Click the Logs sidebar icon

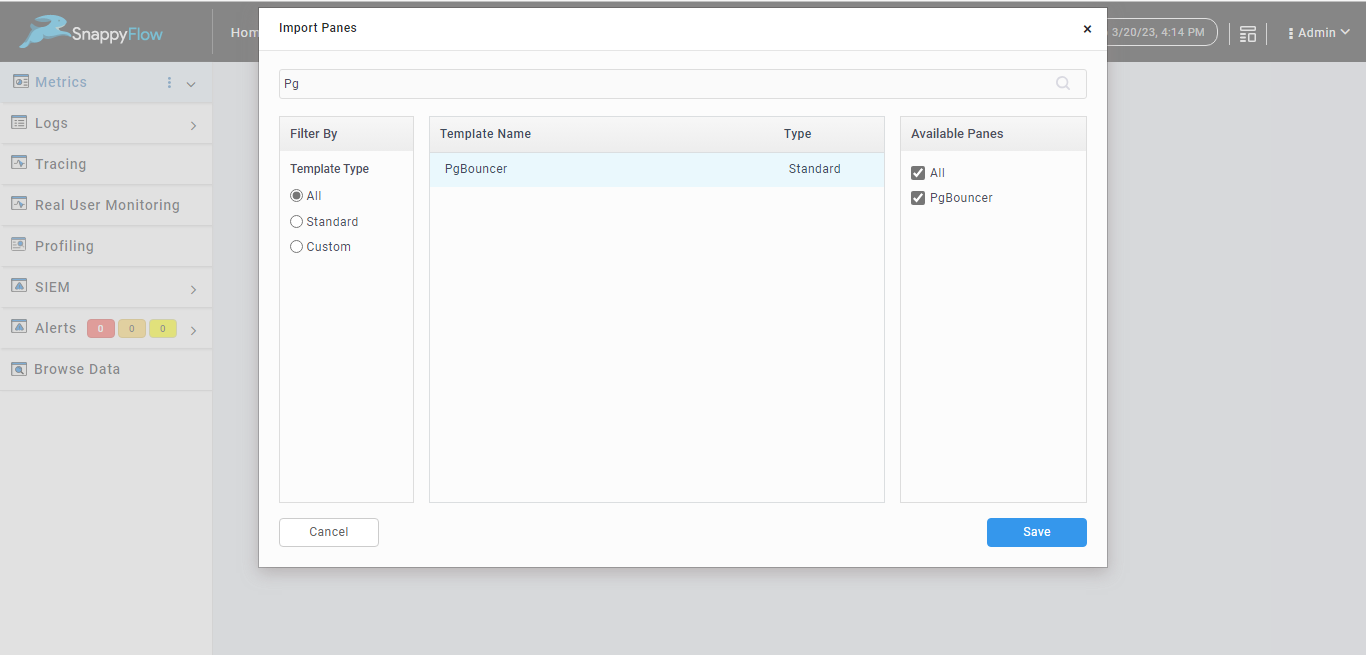(18, 123)
